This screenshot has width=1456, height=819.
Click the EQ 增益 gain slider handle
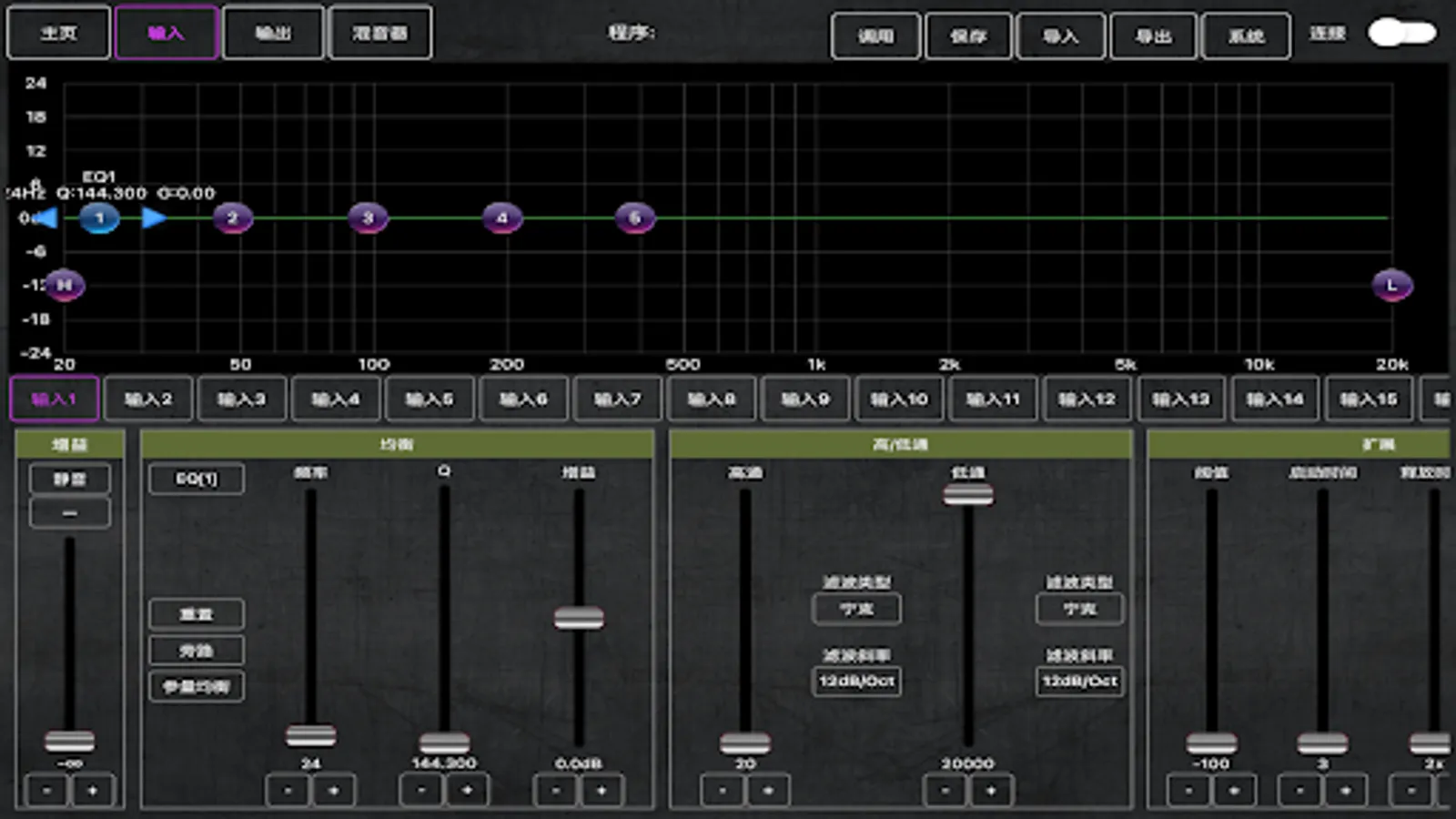(x=579, y=618)
